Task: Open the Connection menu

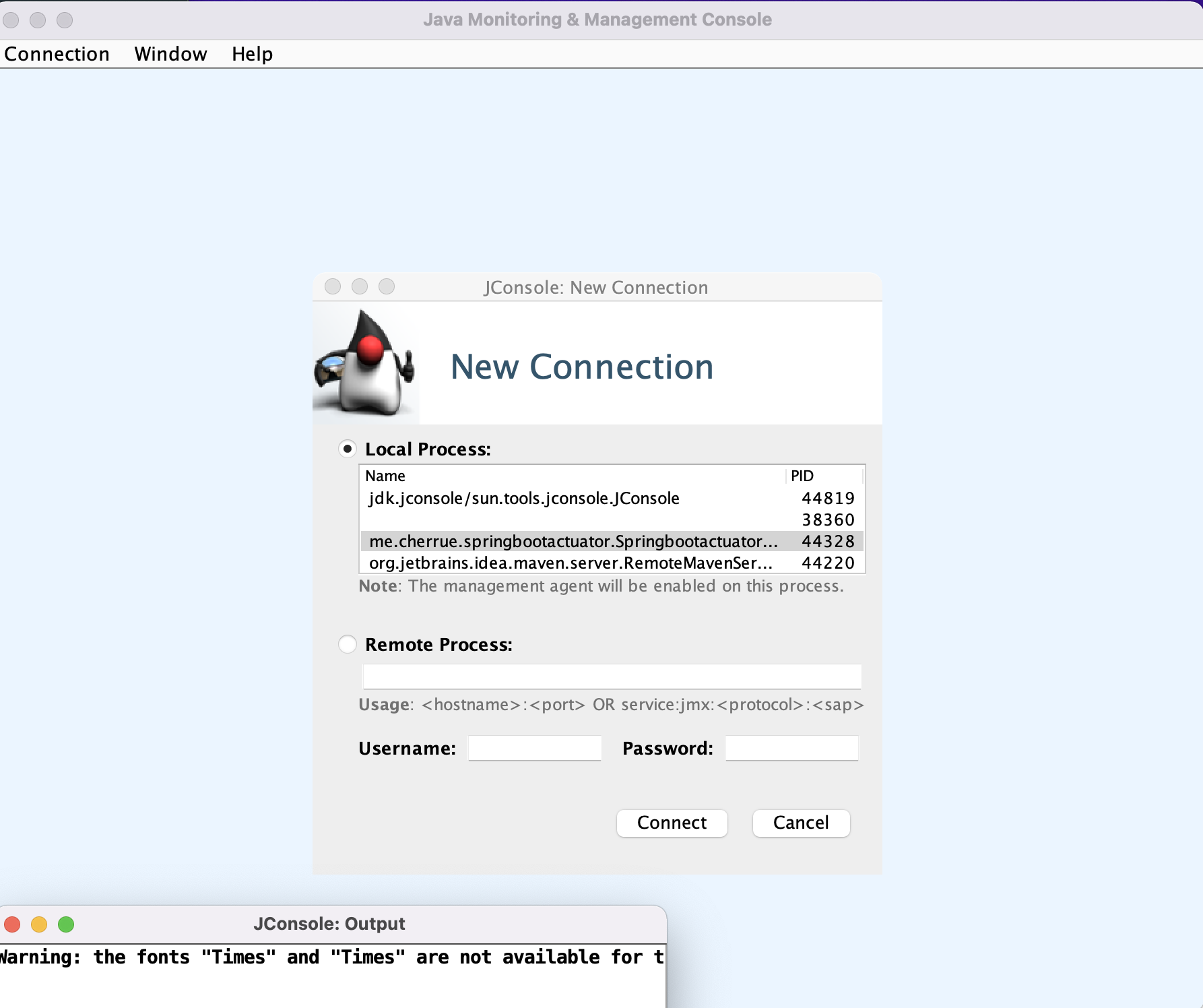Action: (57, 54)
